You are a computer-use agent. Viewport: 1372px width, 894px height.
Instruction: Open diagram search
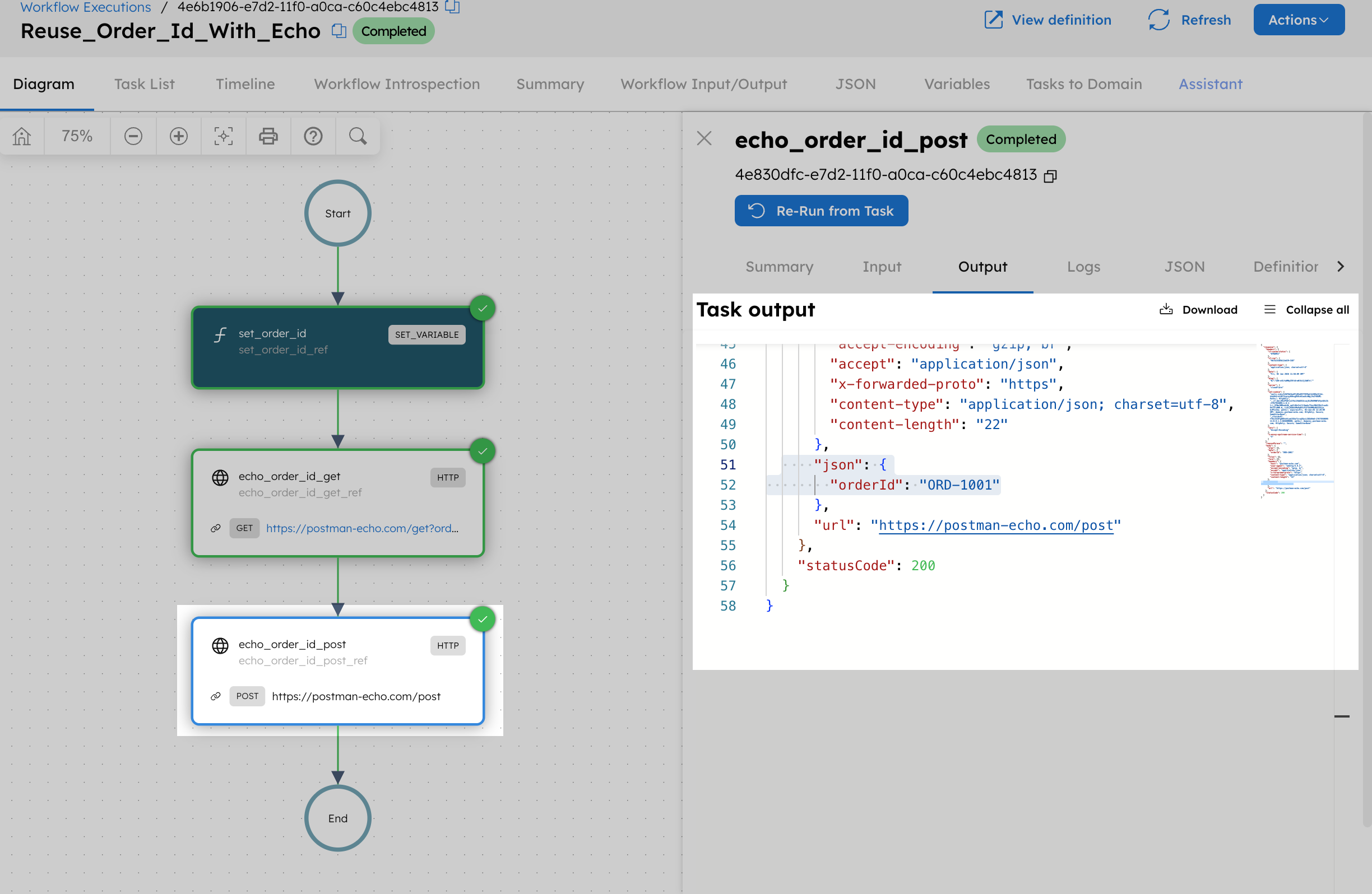coord(358,136)
